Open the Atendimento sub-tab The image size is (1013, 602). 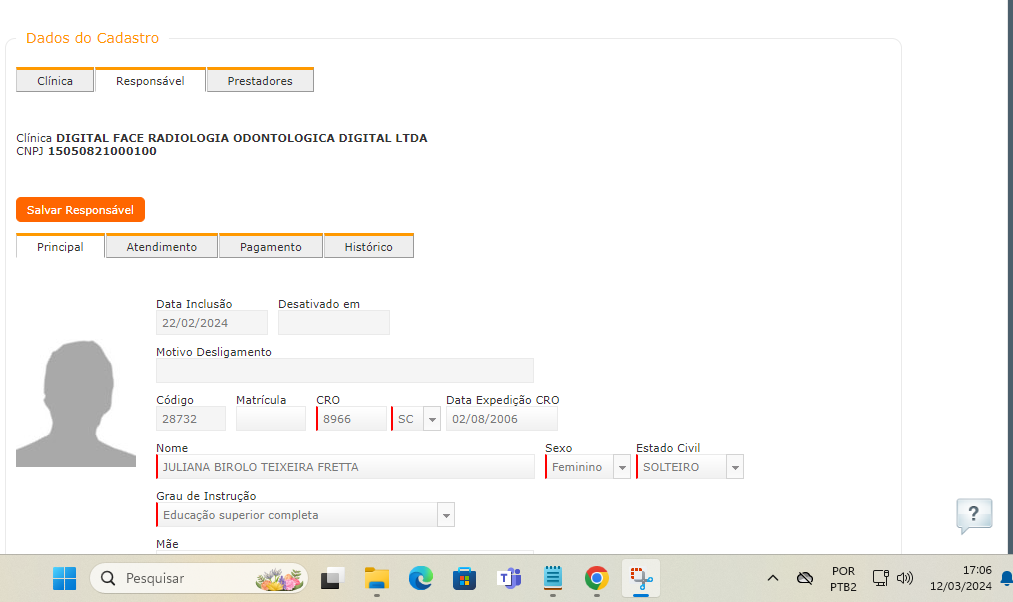pos(162,246)
